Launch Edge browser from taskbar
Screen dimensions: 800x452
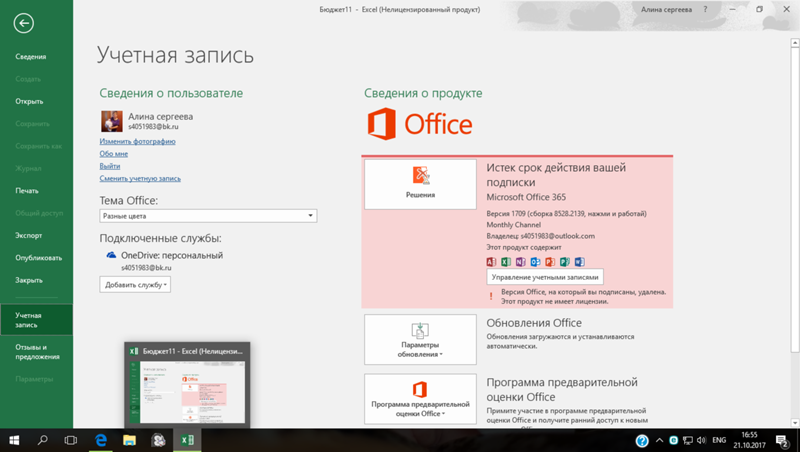tap(101, 440)
